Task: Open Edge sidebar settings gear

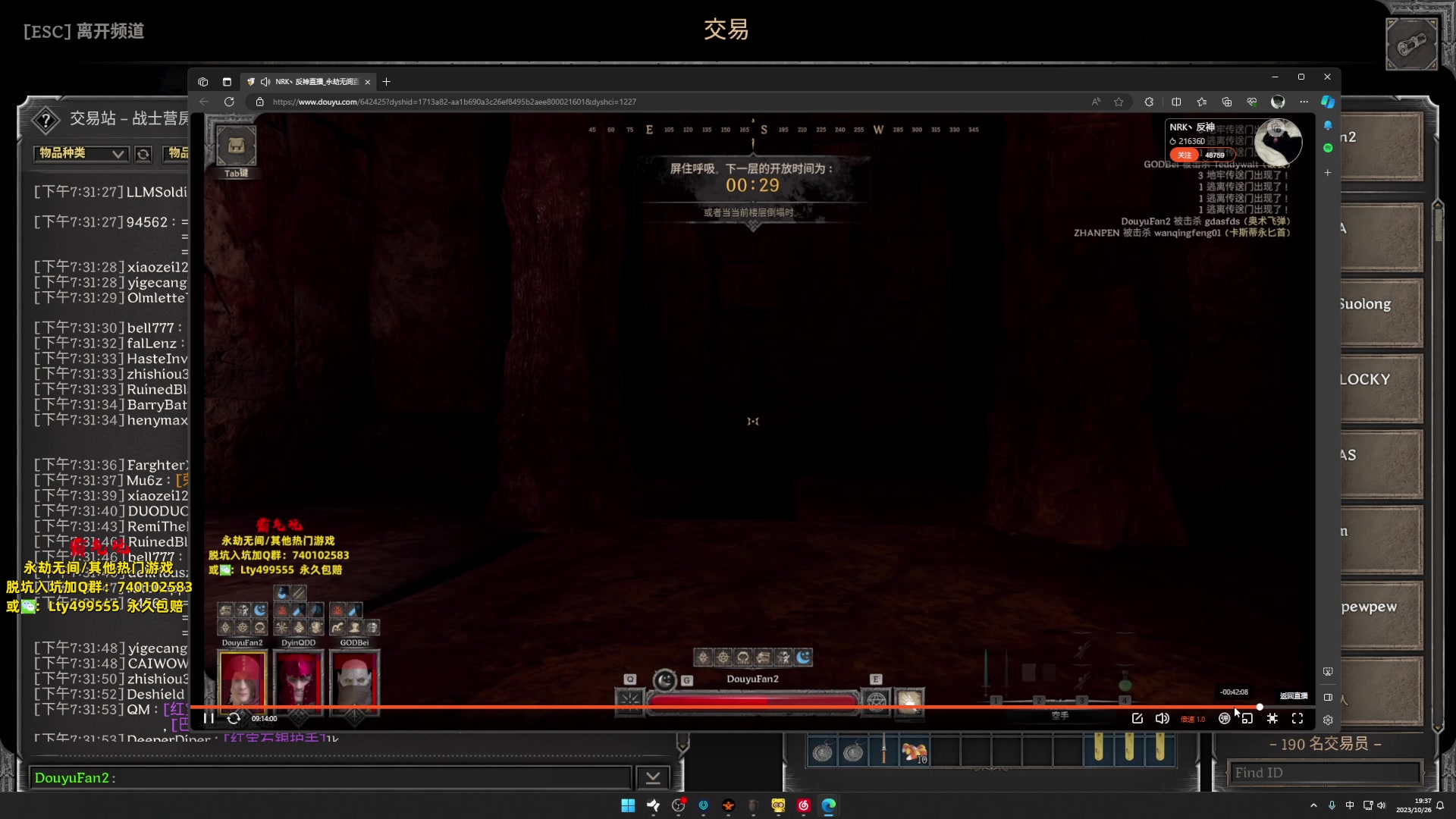Action: click(1328, 720)
